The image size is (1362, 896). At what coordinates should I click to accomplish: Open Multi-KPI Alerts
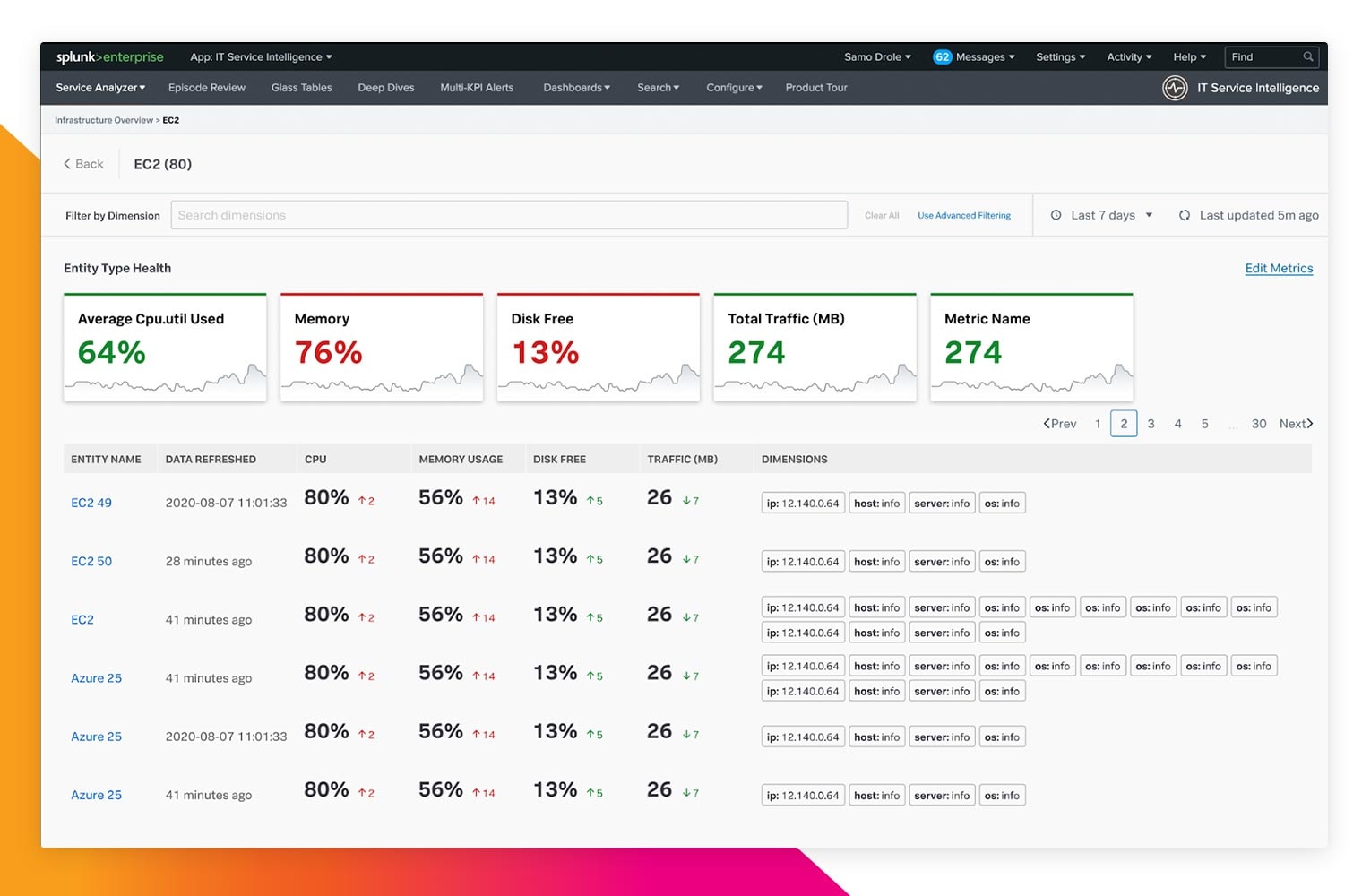coord(477,88)
